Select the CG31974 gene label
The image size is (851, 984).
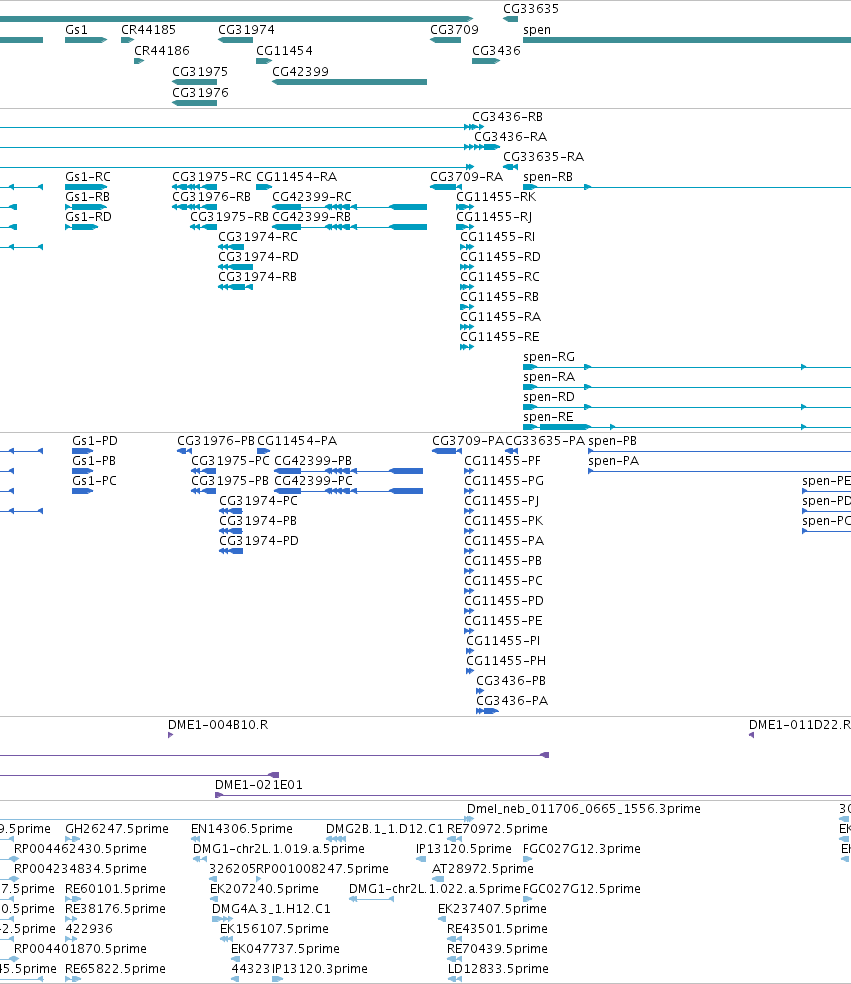point(246,29)
